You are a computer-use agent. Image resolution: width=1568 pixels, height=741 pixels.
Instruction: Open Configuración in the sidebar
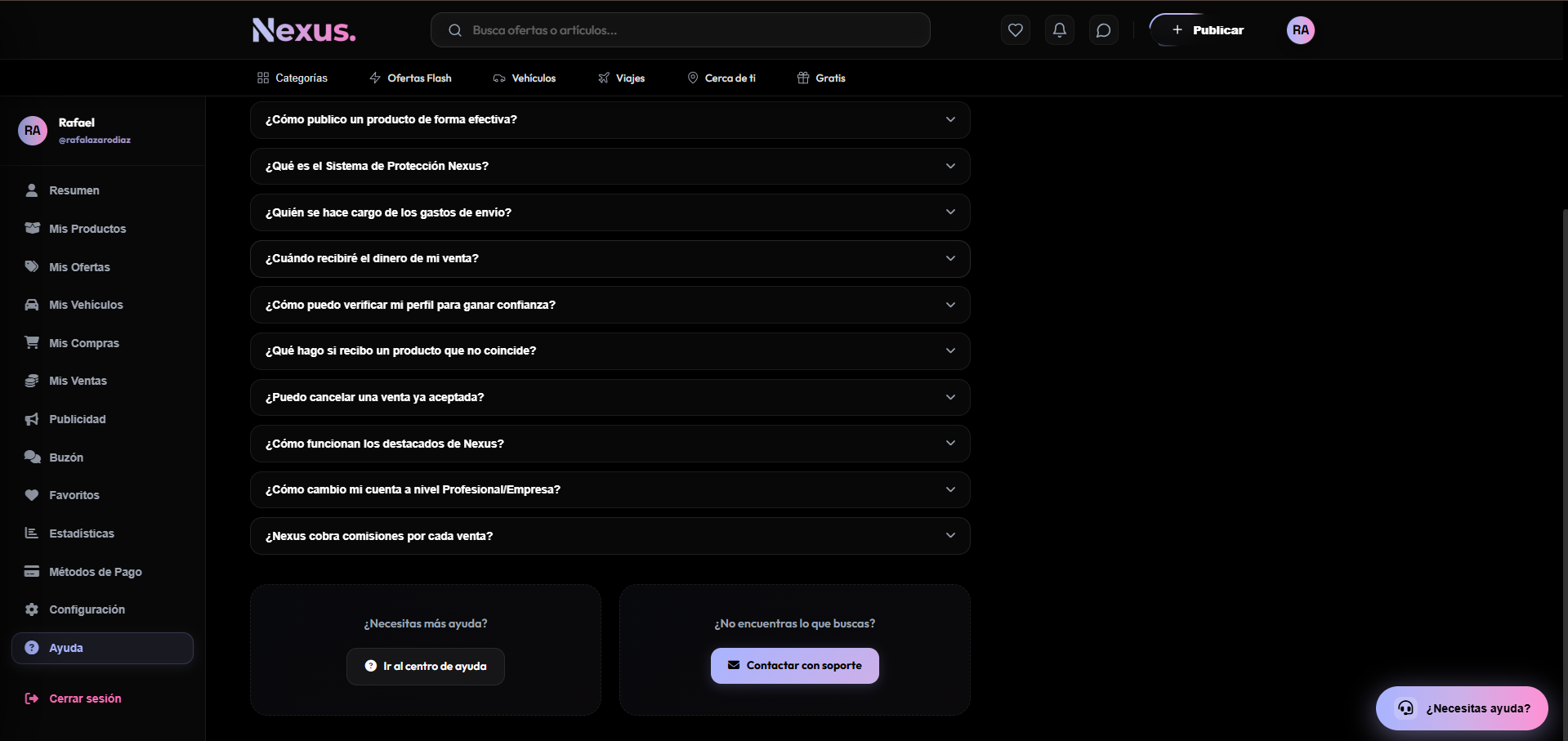[102, 609]
